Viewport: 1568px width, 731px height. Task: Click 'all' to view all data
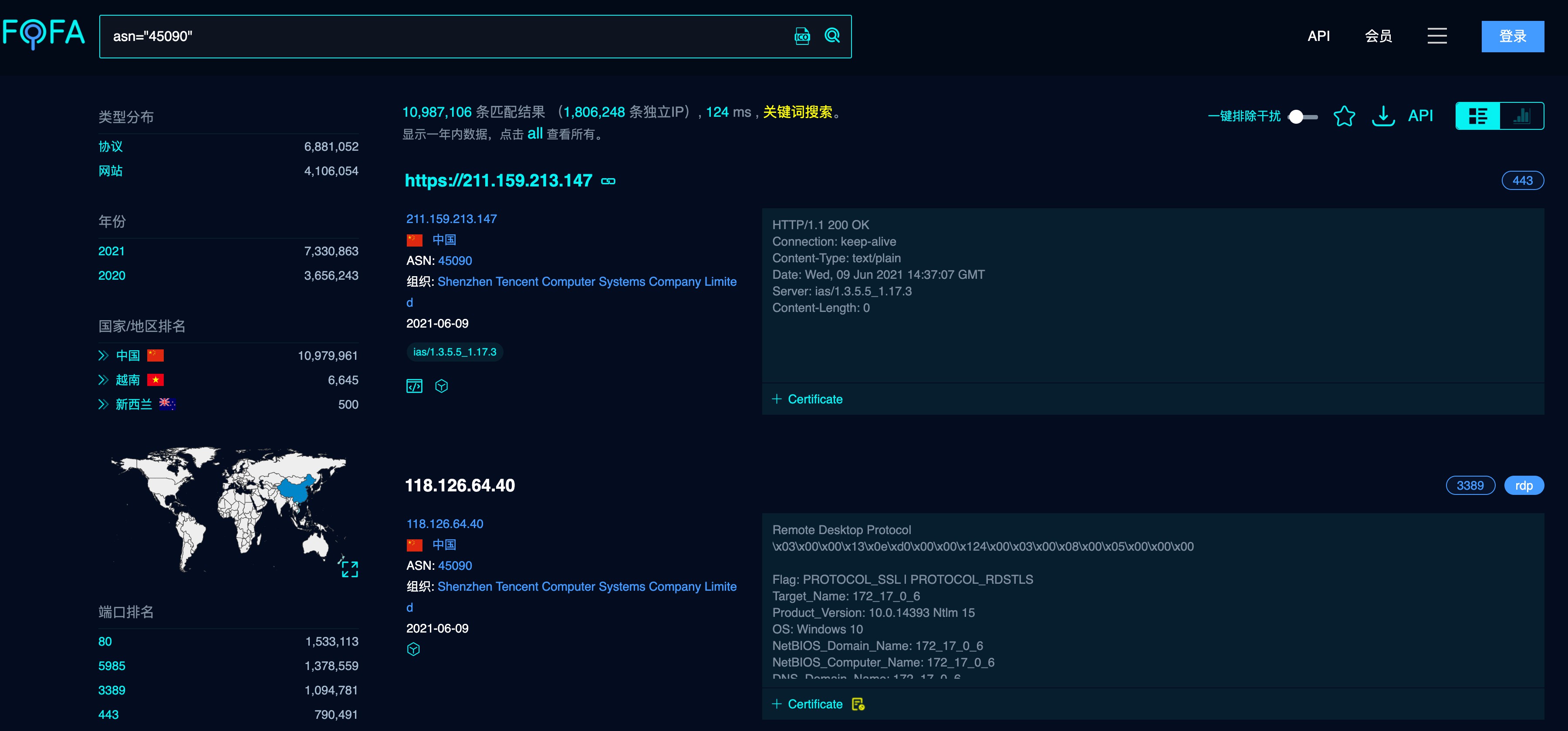(534, 134)
